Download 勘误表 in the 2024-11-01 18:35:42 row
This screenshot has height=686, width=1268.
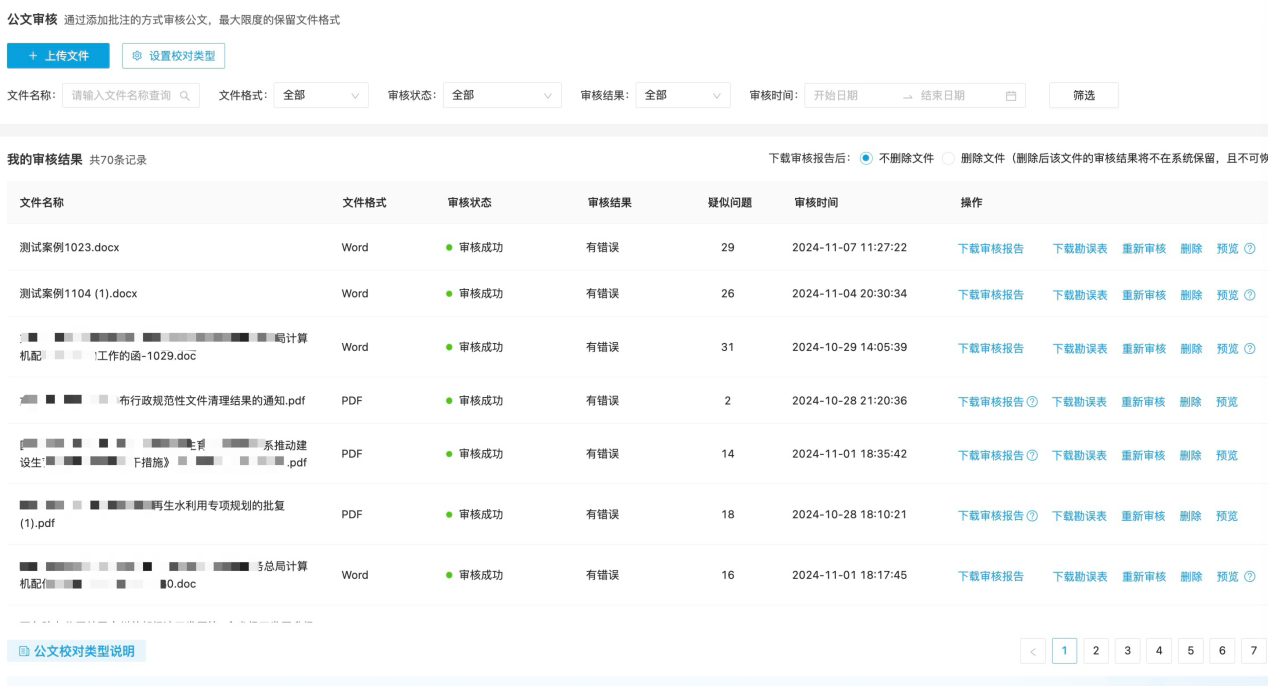click(1080, 455)
